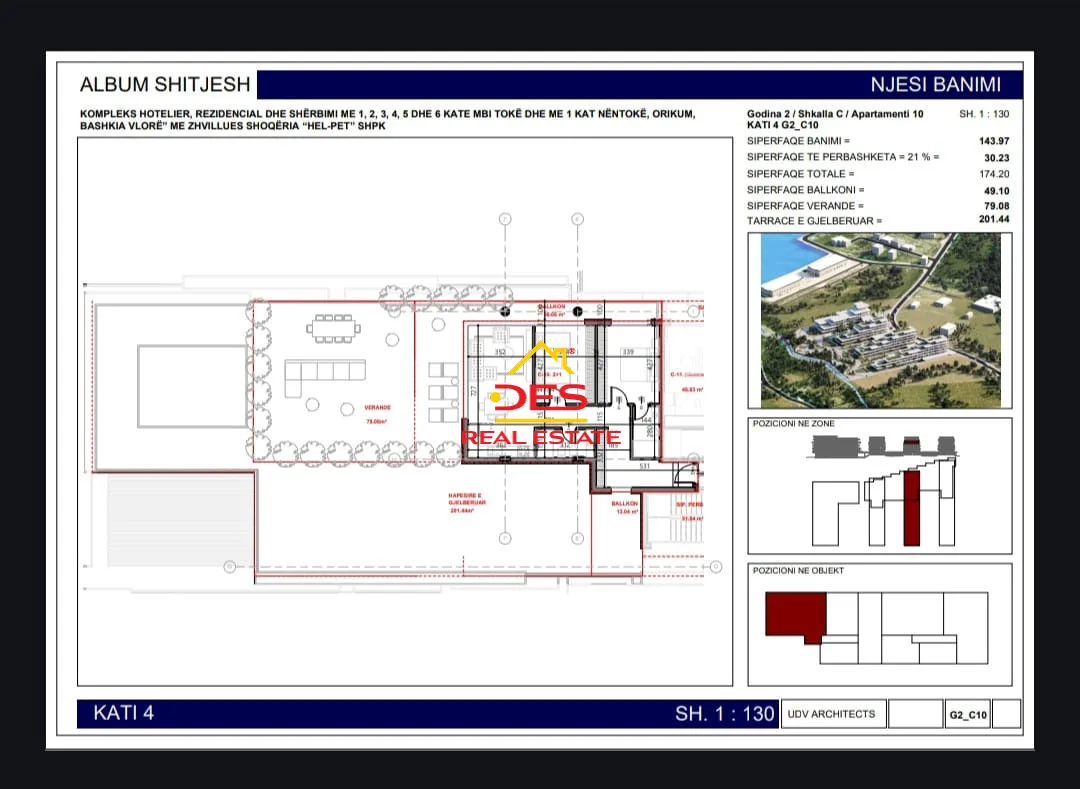Click the NJESI BANIMI header label
Image resolution: width=1080 pixels, height=789 pixels.
935,85
